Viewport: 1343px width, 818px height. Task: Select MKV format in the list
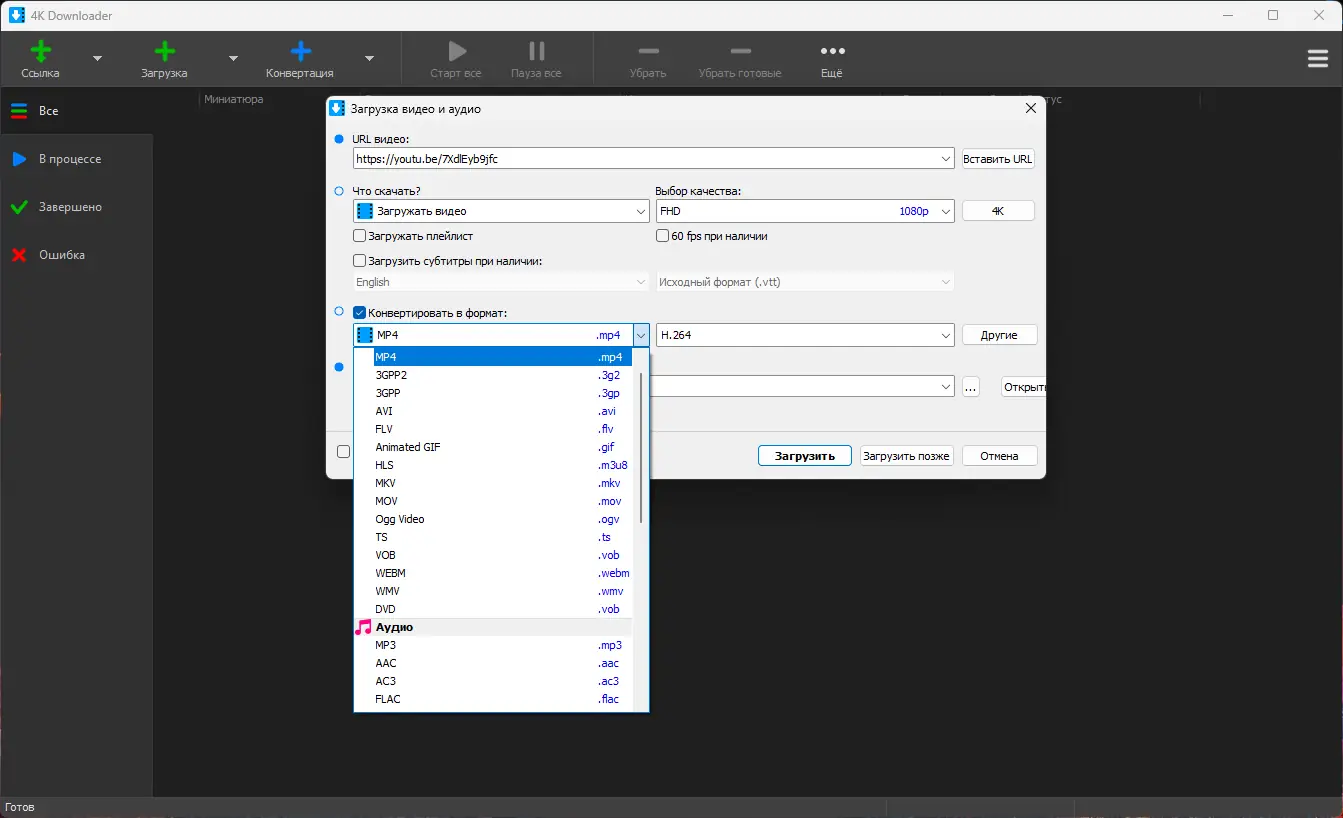point(386,483)
